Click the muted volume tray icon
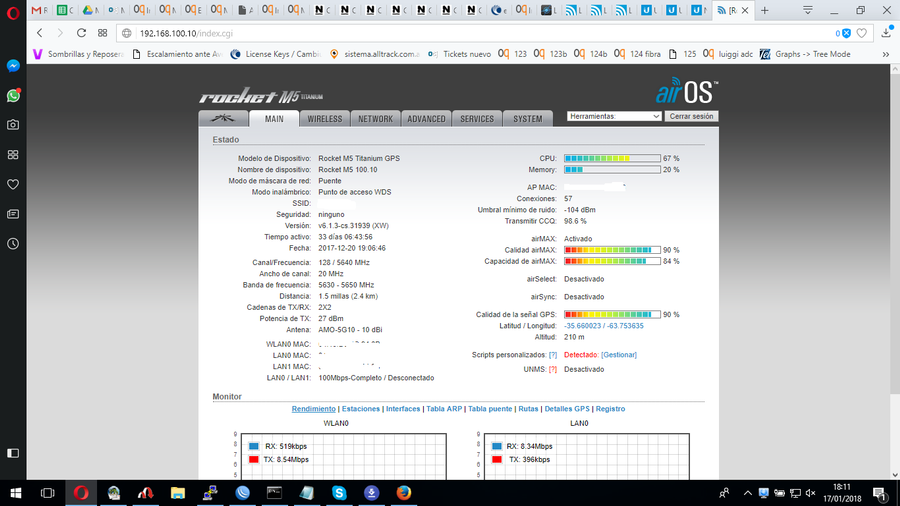 point(810,493)
